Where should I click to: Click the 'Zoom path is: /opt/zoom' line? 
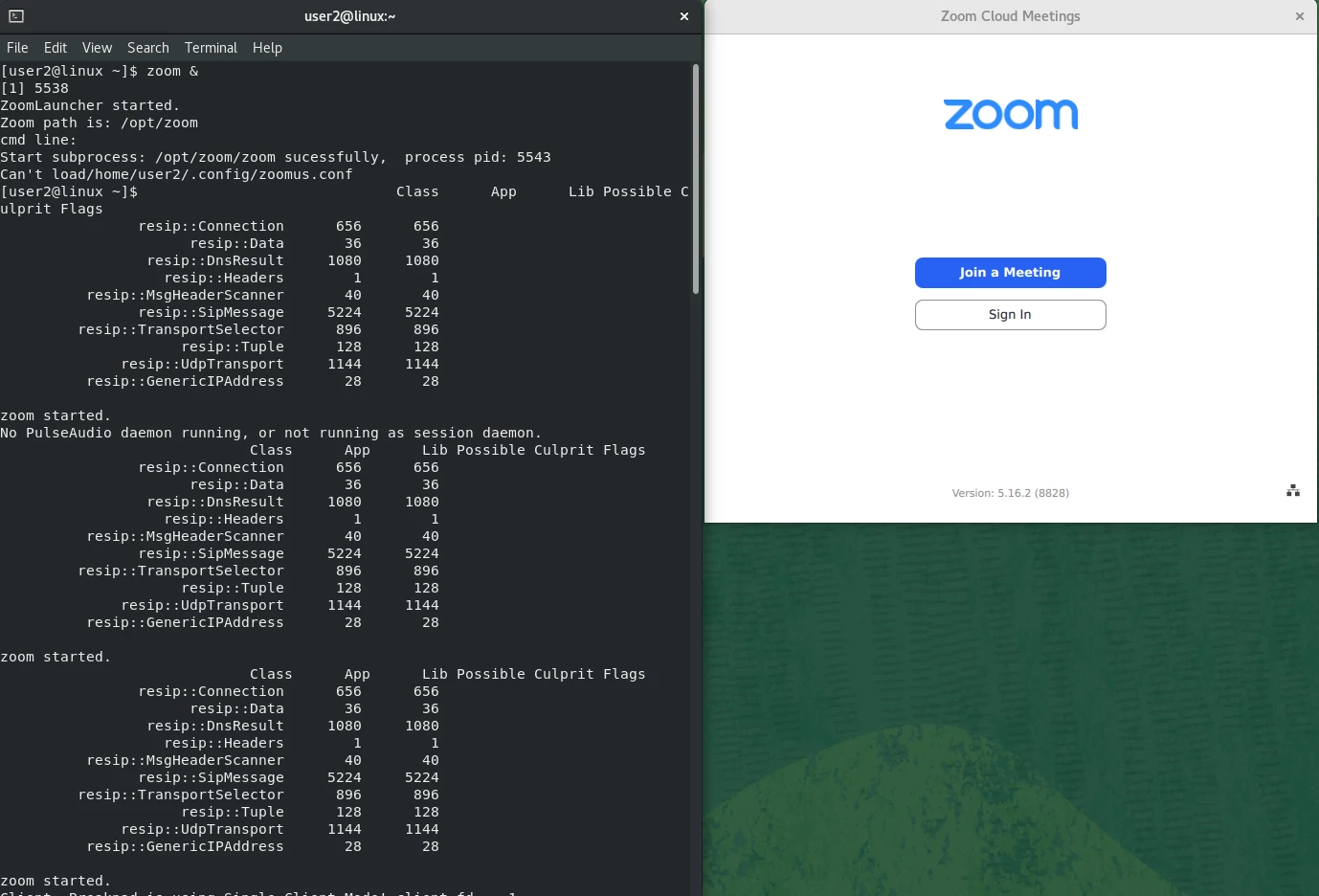tap(100, 123)
